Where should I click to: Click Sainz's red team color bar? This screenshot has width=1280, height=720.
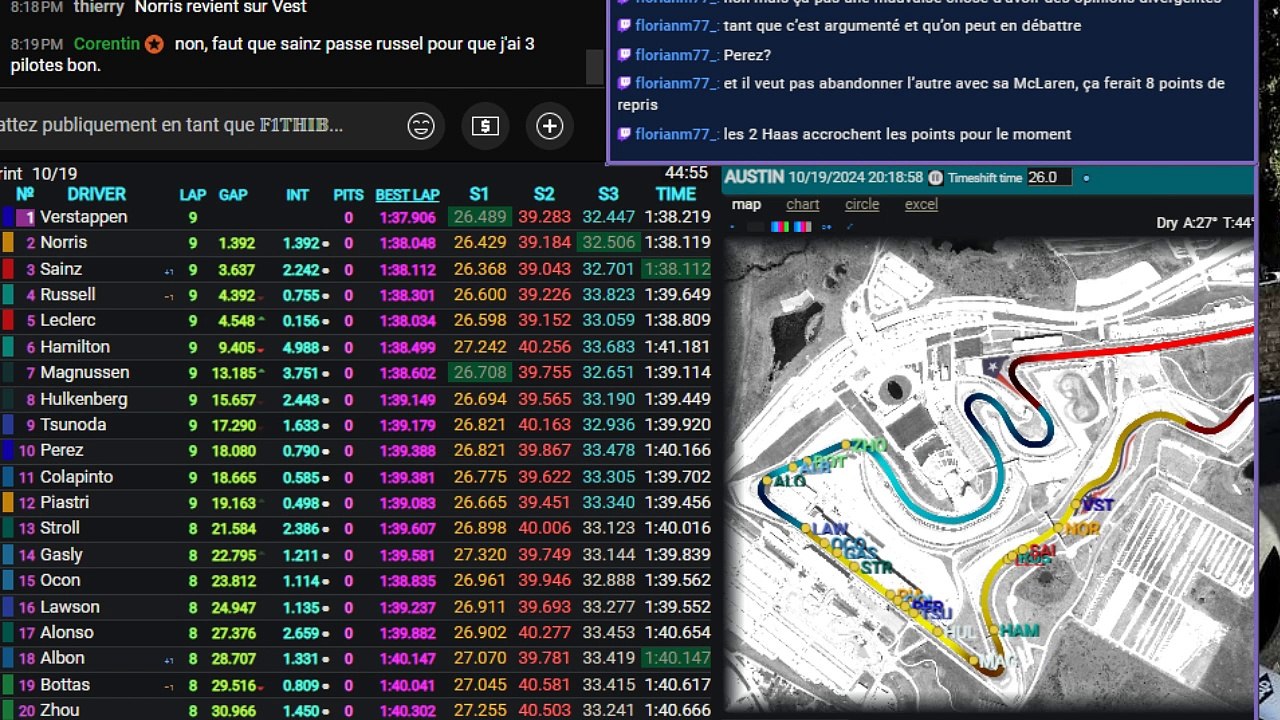coord(8,269)
